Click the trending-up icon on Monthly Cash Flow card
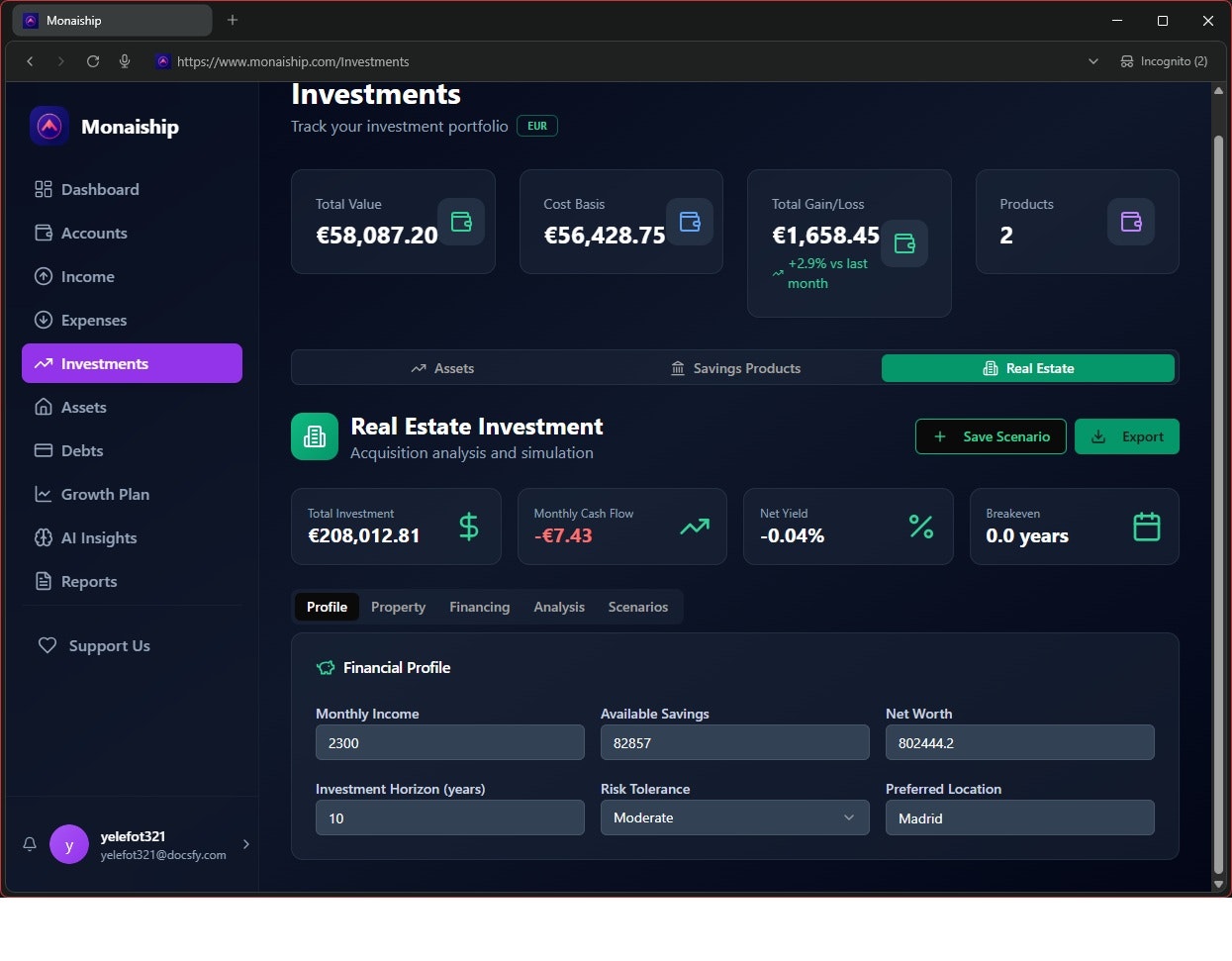Image resolution: width=1232 pixels, height=961 pixels. (695, 527)
